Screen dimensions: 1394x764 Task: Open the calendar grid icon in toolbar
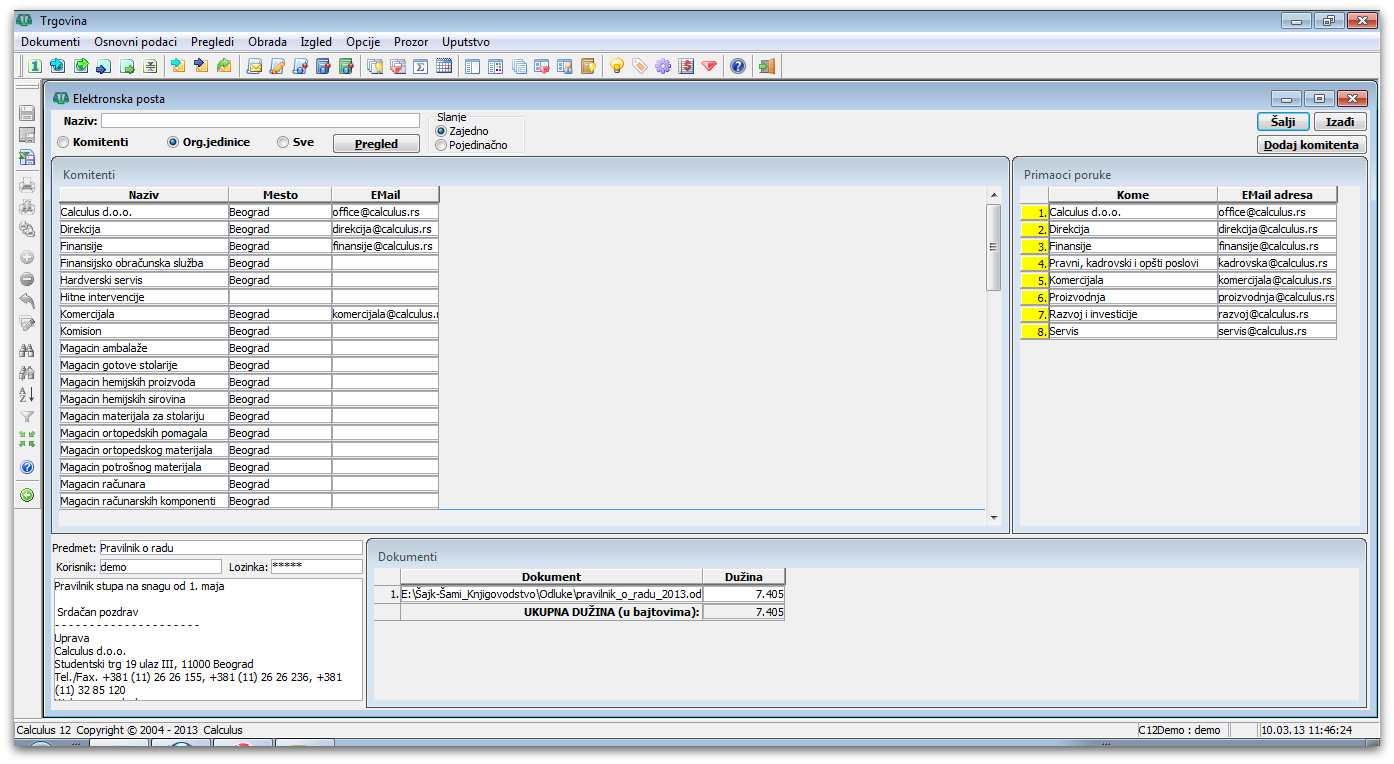pyautogui.click(x=444, y=66)
